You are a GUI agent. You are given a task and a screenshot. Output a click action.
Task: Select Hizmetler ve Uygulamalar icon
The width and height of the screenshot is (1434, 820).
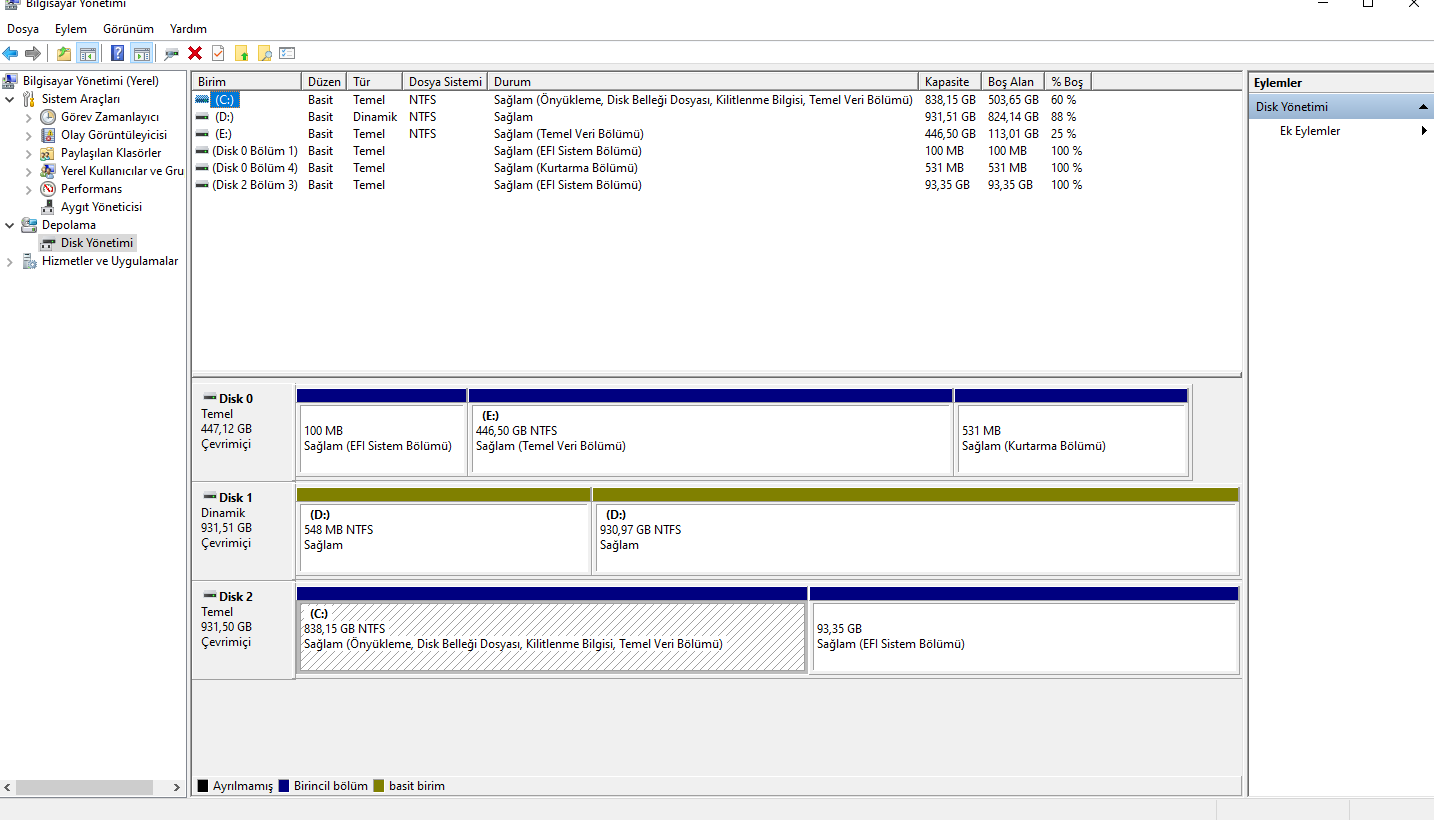point(29,261)
